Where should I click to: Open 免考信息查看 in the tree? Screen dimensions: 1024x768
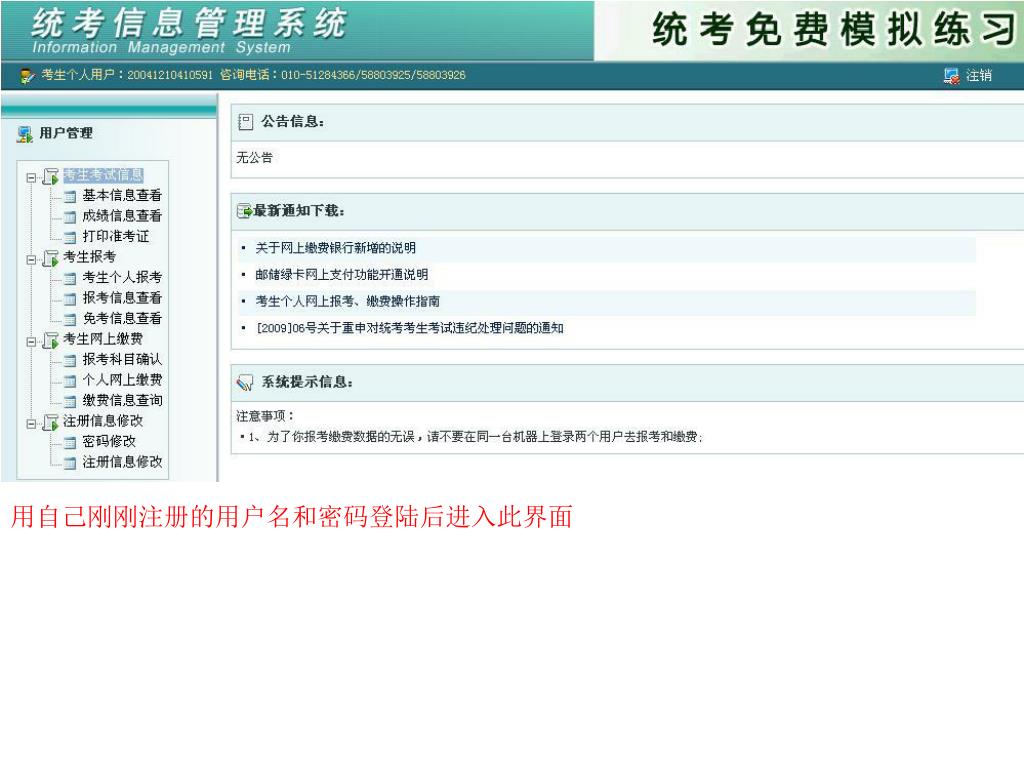coord(122,319)
